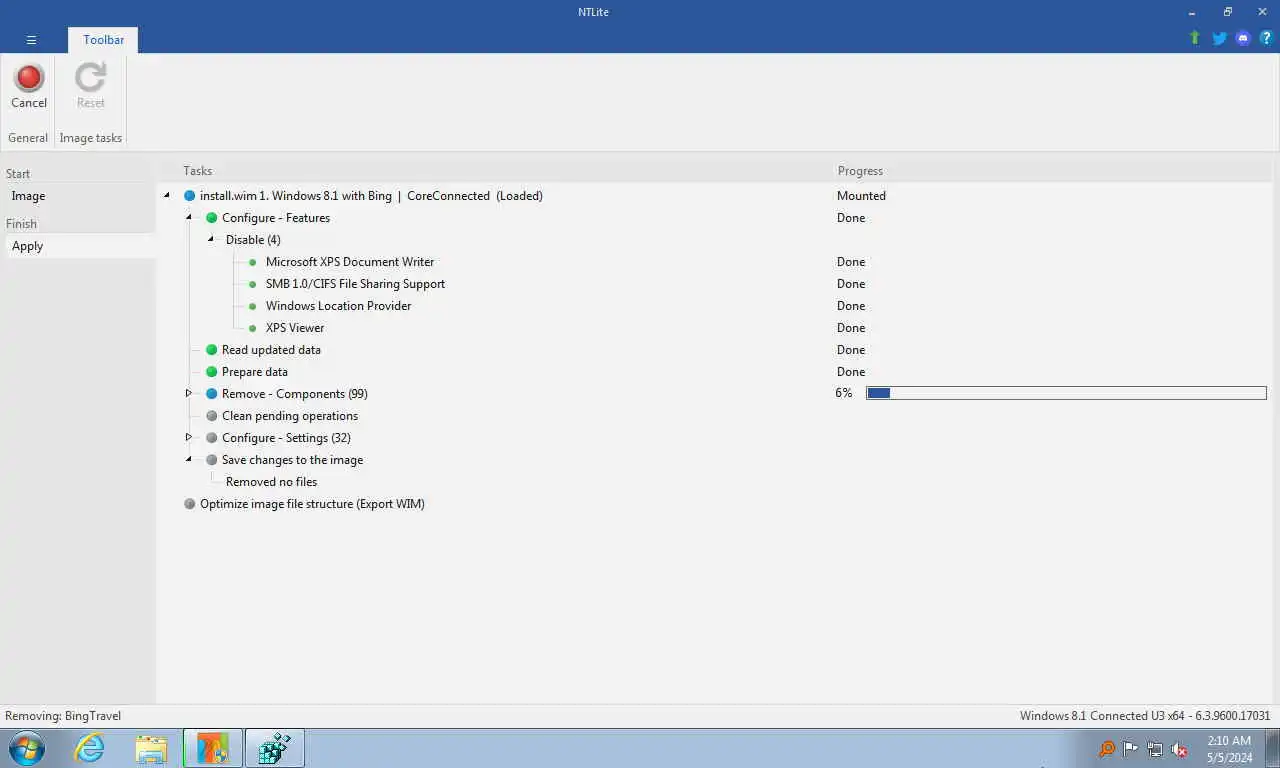Click the greyed Reset arrow icon
The height and width of the screenshot is (768, 1280).
(x=90, y=77)
